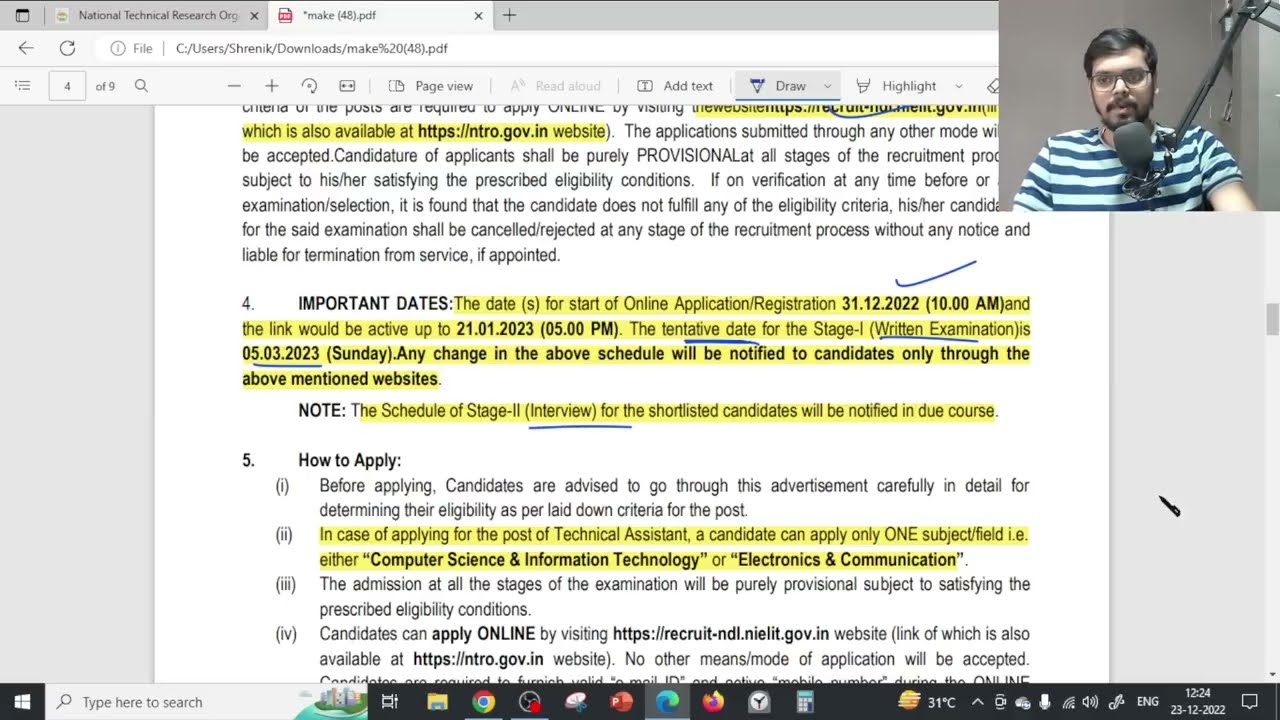Screen dimensions: 1280x720
Task: Show hidden system tray icons
Action: pos(977,702)
